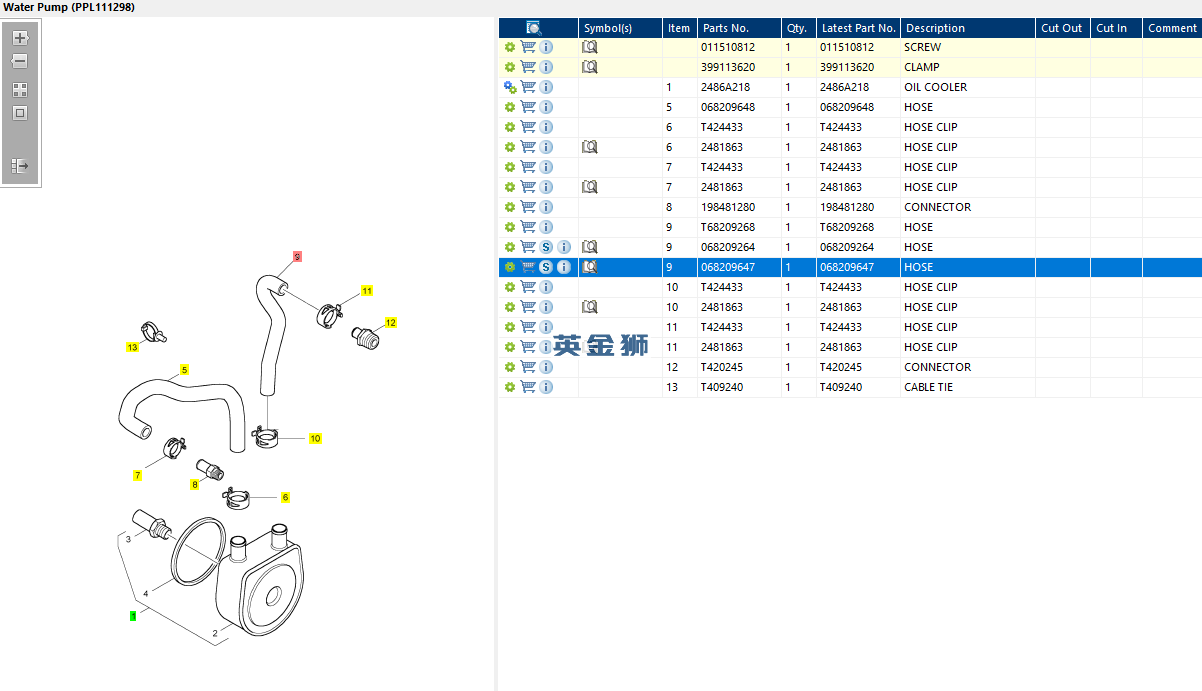Select callout 8 on the diagram
The image size is (1202, 691).
pyautogui.click(x=195, y=485)
